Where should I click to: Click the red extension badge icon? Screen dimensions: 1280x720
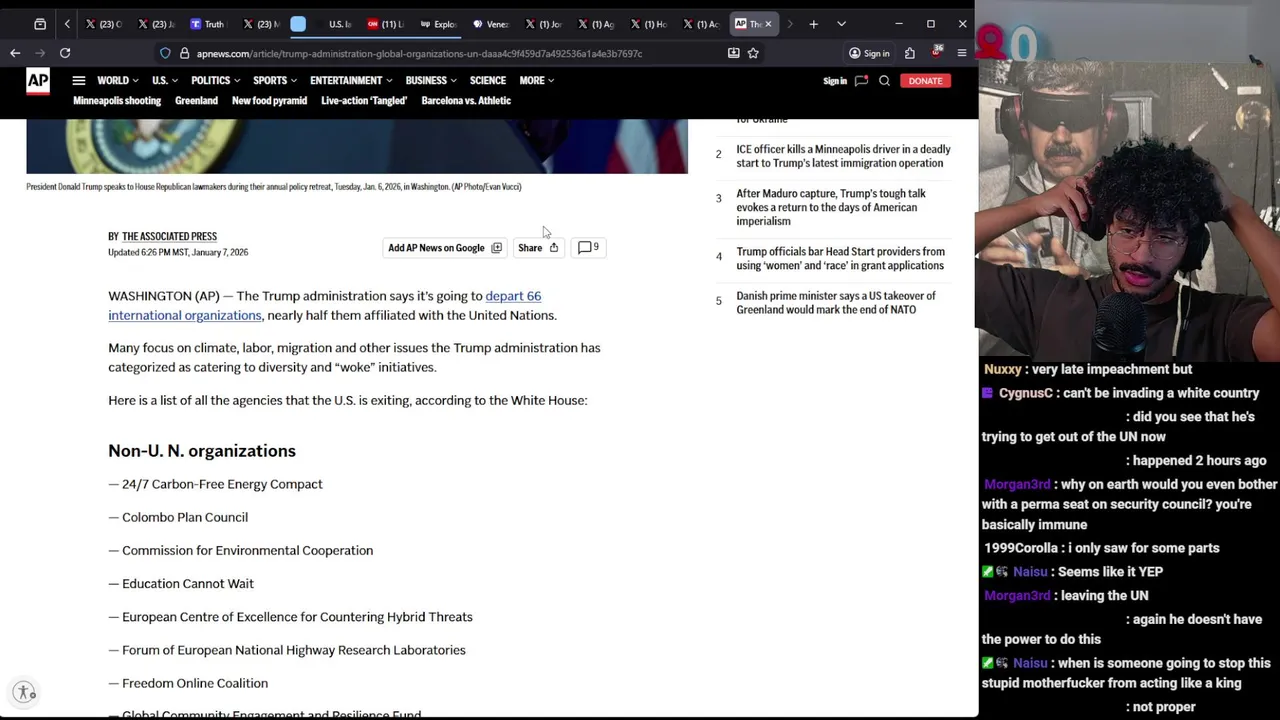pyautogui.click(x=937, y=52)
